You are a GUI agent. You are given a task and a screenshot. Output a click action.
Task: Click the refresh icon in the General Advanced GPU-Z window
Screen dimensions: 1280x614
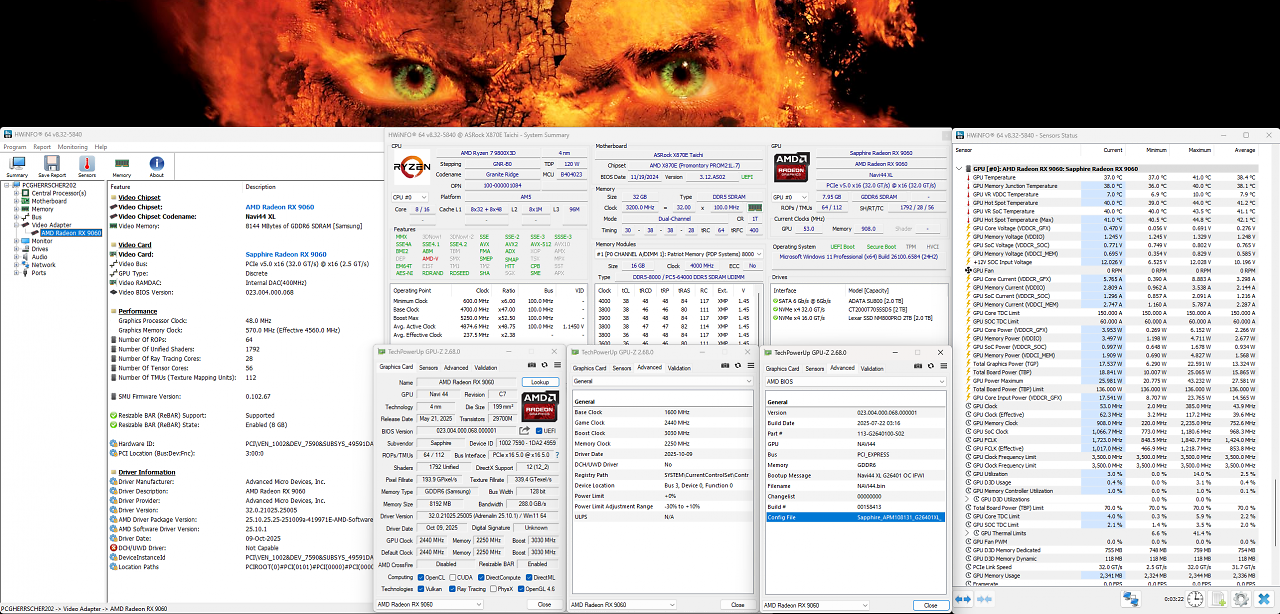tap(736, 367)
